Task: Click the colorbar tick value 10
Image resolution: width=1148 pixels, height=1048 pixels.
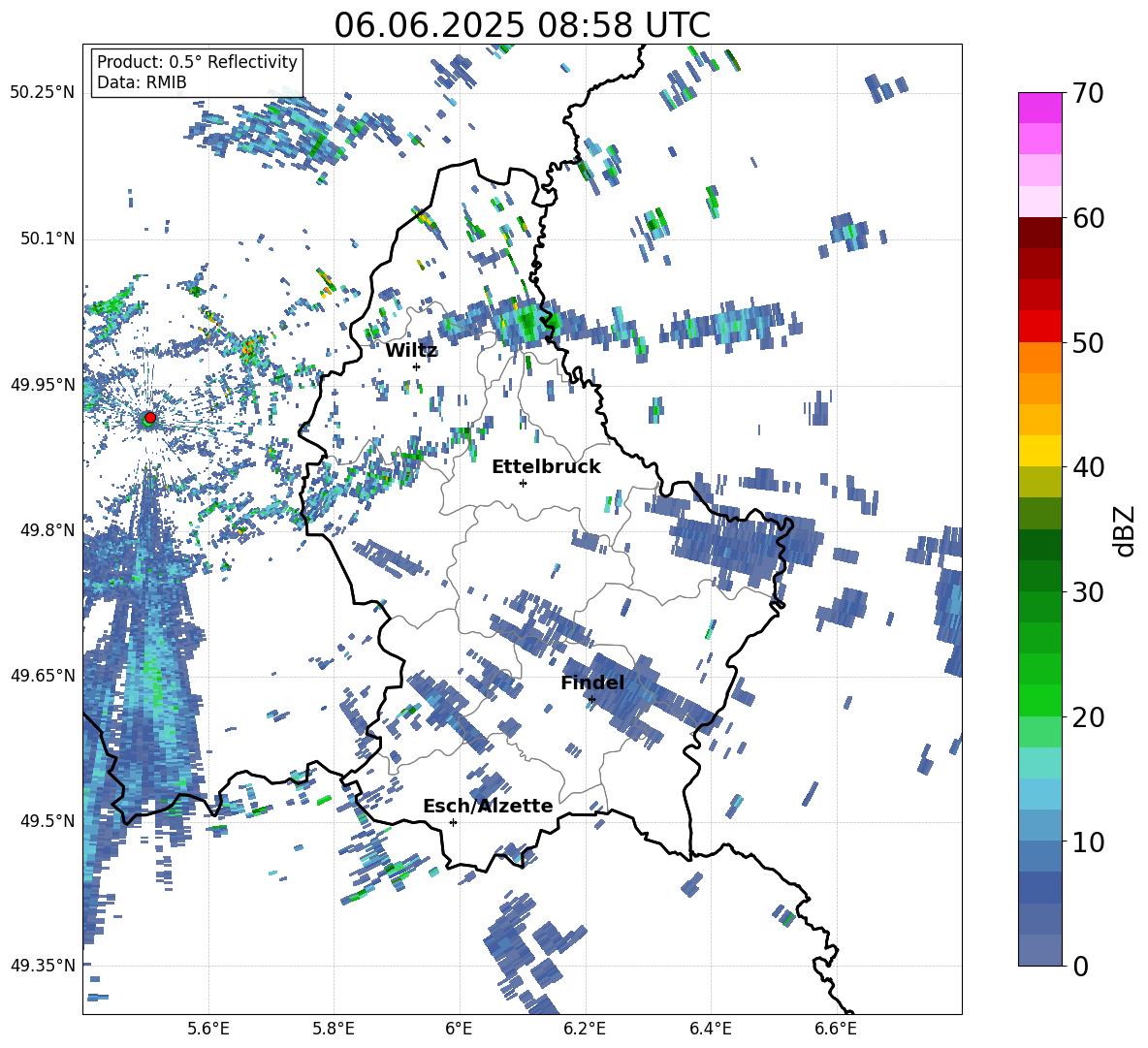Action: (1088, 842)
